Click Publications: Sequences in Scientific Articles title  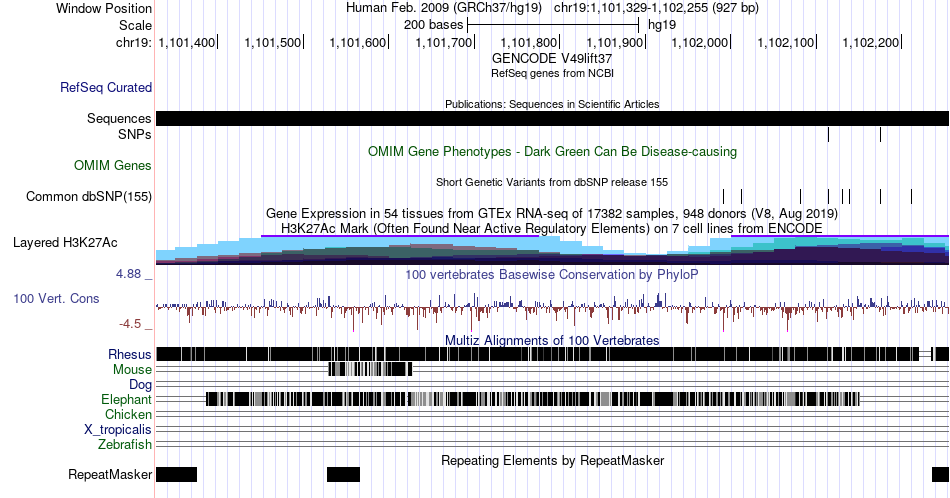tap(552, 104)
